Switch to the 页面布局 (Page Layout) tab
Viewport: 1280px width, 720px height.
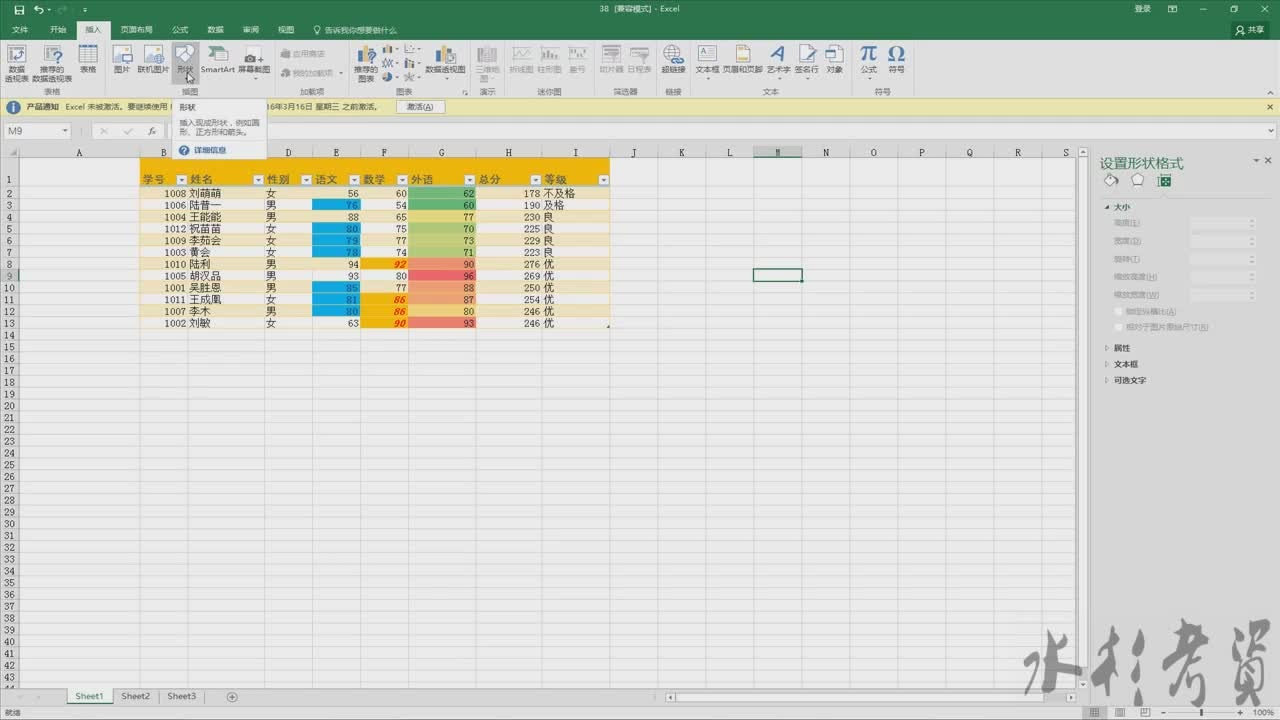[136, 30]
